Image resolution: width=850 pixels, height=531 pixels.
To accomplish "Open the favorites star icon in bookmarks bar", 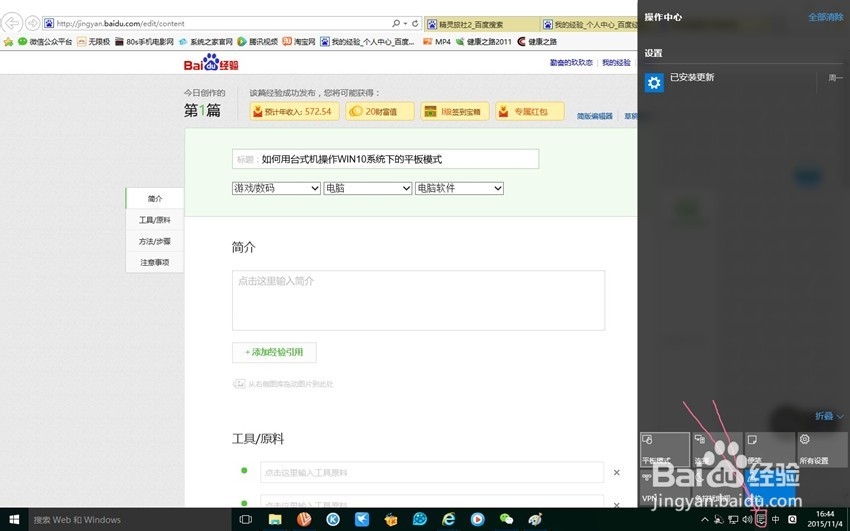I will (8, 42).
